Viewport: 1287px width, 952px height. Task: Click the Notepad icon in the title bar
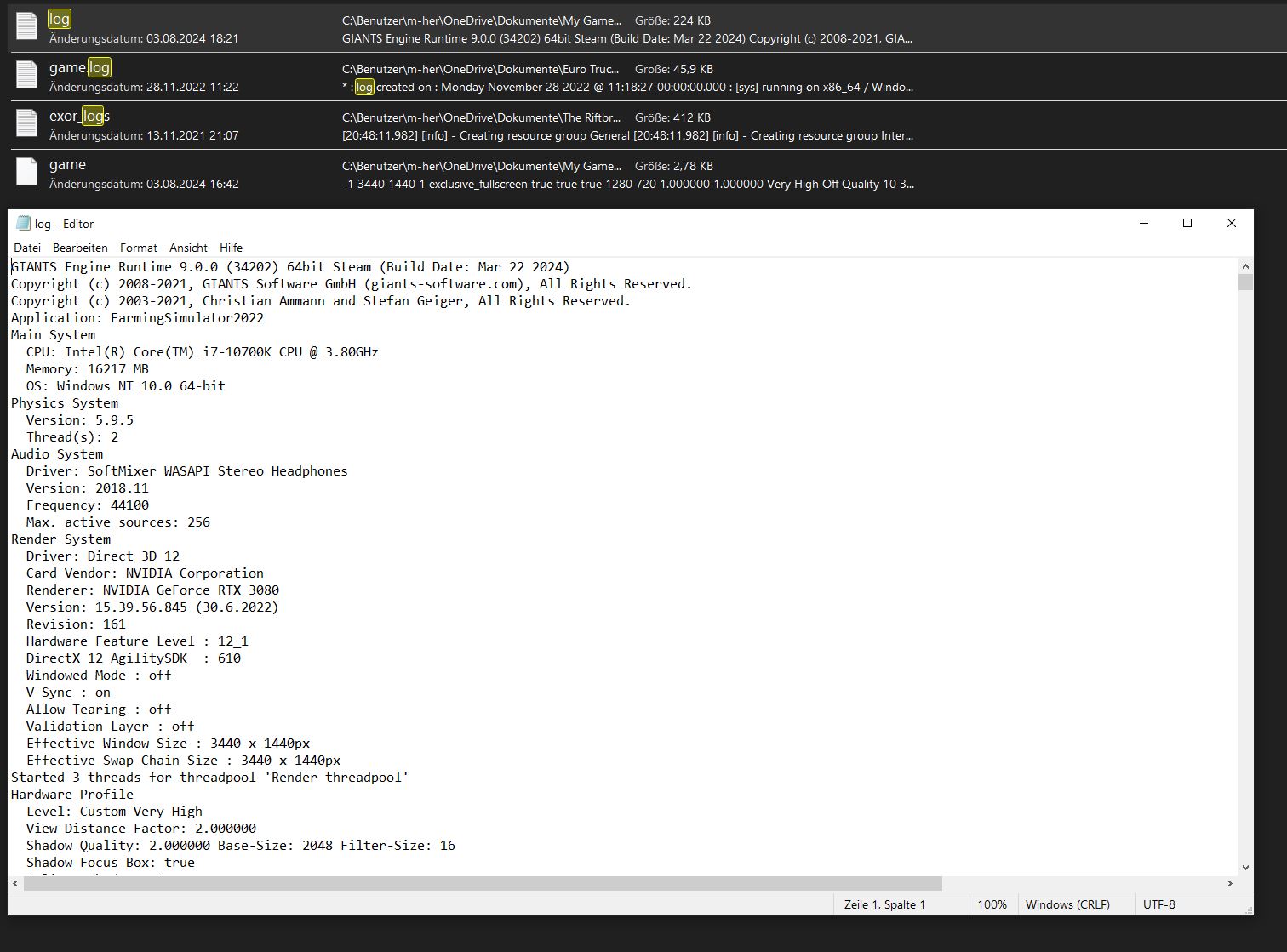pos(23,224)
